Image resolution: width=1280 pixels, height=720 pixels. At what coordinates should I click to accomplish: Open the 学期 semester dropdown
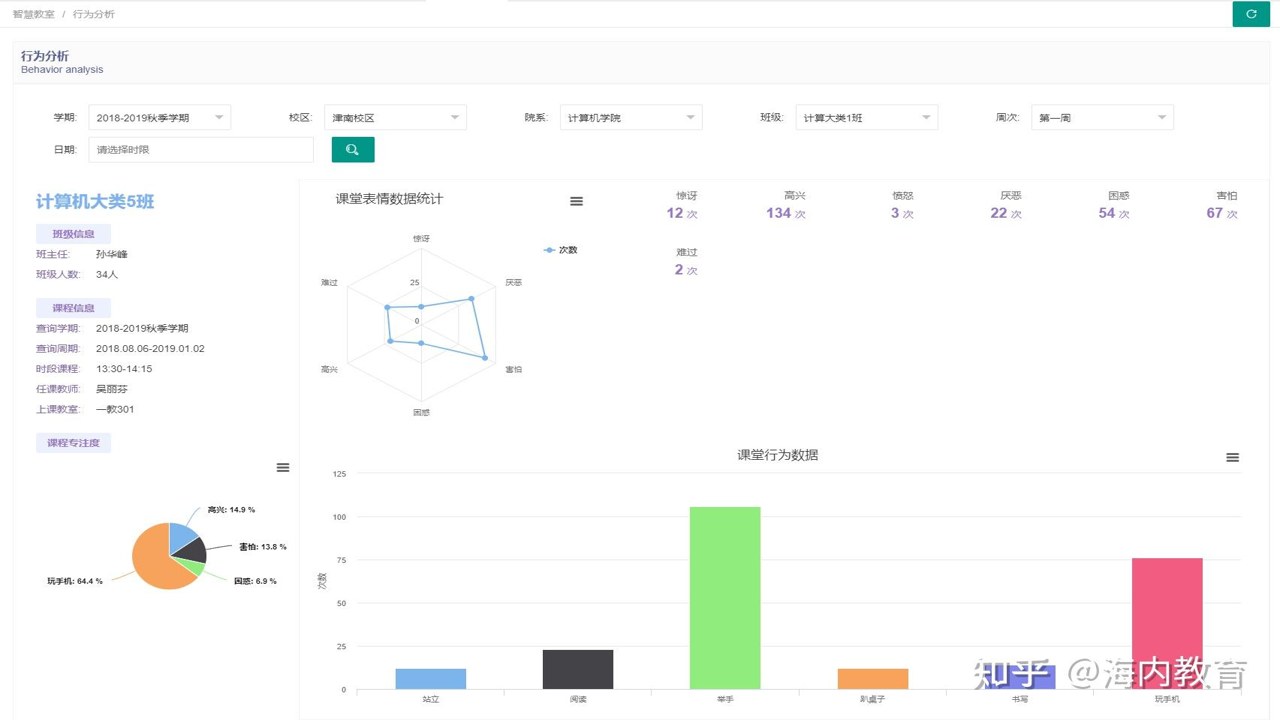pyautogui.click(x=160, y=117)
